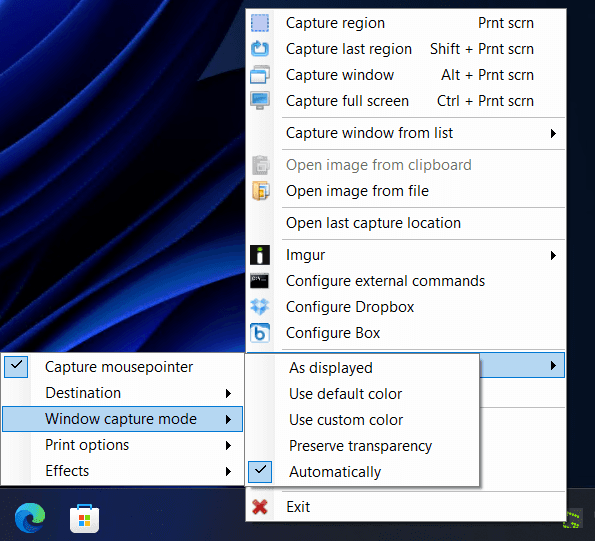Click the red X Exit icon
The width and height of the screenshot is (595, 541).
[x=260, y=506]
